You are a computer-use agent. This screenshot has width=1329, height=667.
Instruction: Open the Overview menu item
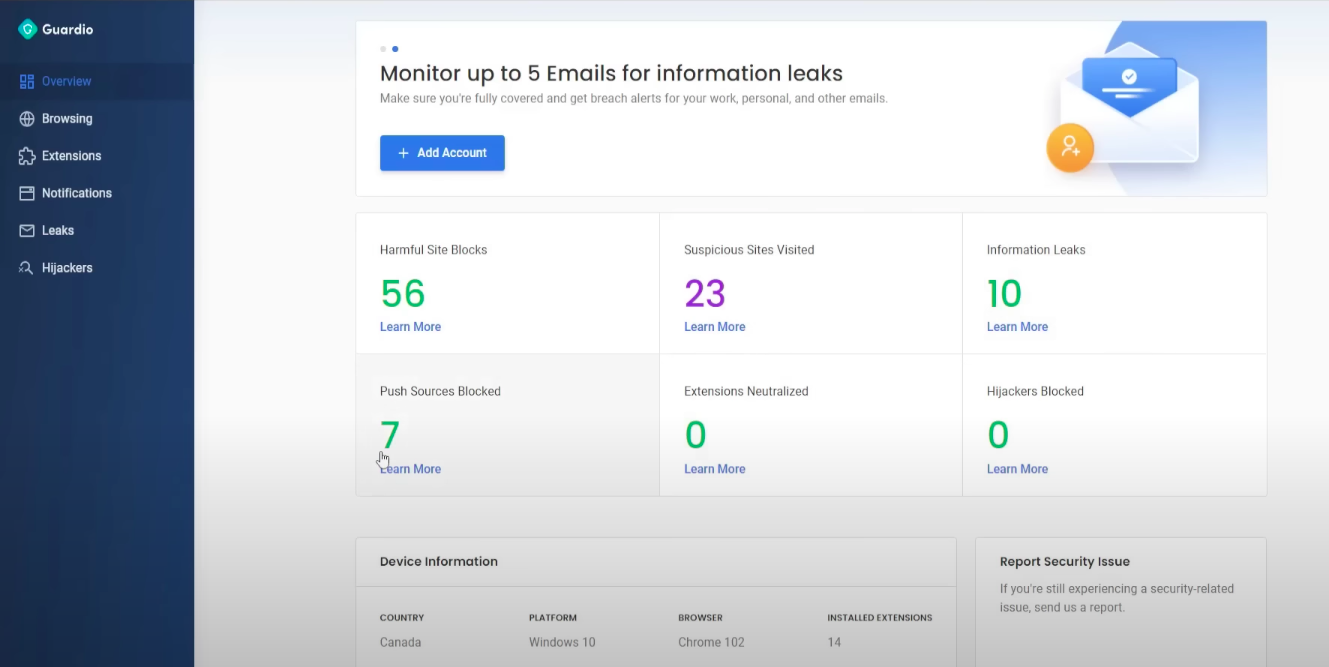97,81
